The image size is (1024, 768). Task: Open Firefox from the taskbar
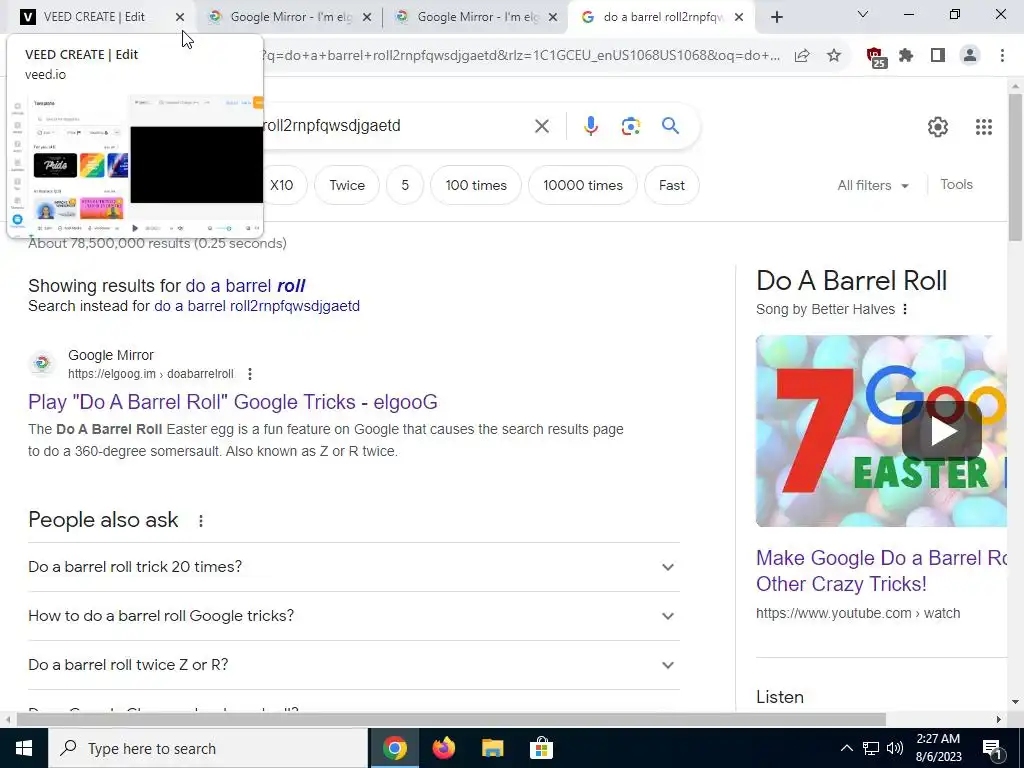[x=444, y=748]
